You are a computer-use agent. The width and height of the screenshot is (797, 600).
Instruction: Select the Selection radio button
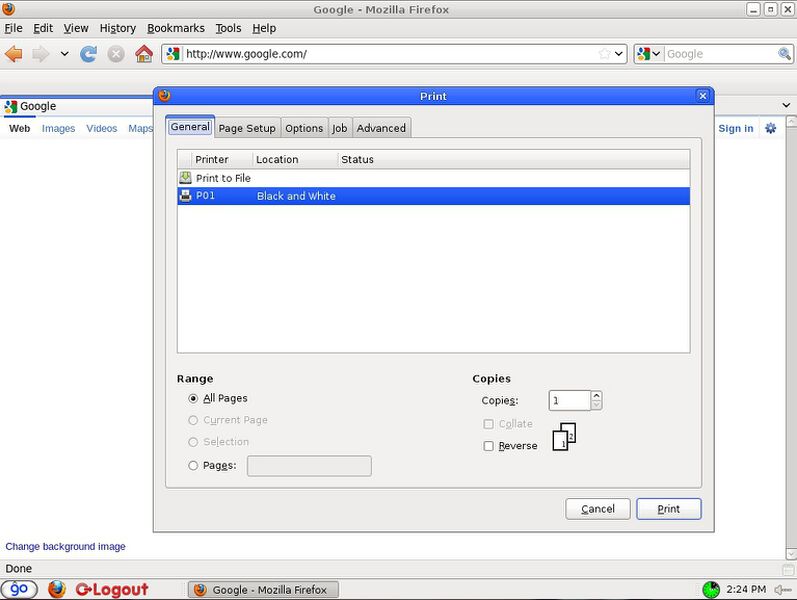click(193, 442)
